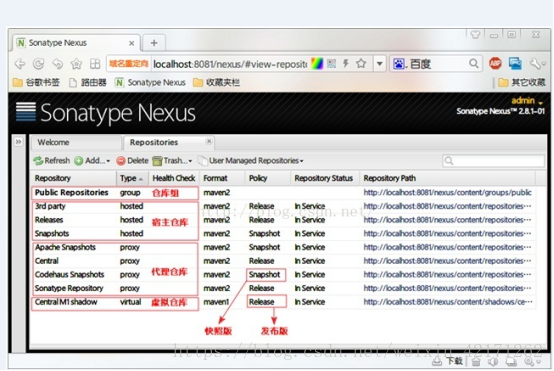Viewport: 554px width, 371px height.
Task: Open the wrench tools icon
Action: (536, 64)
